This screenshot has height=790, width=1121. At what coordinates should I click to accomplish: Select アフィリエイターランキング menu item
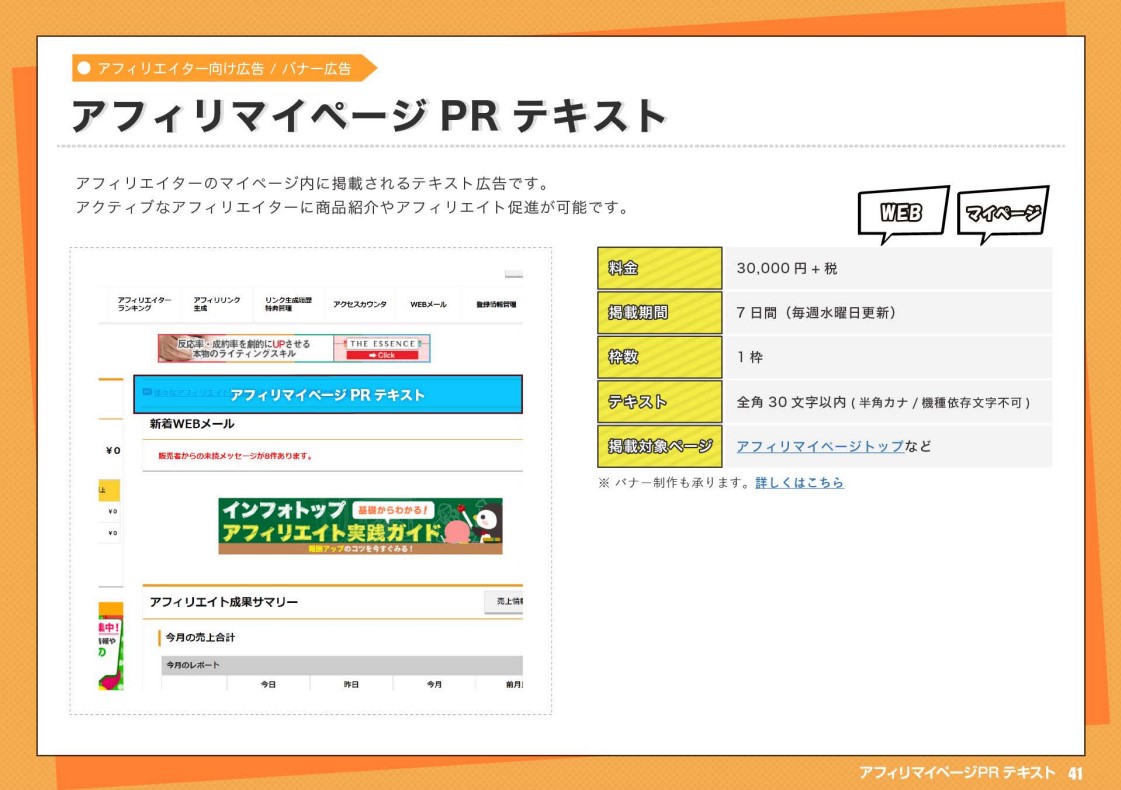tap(144, 304)
